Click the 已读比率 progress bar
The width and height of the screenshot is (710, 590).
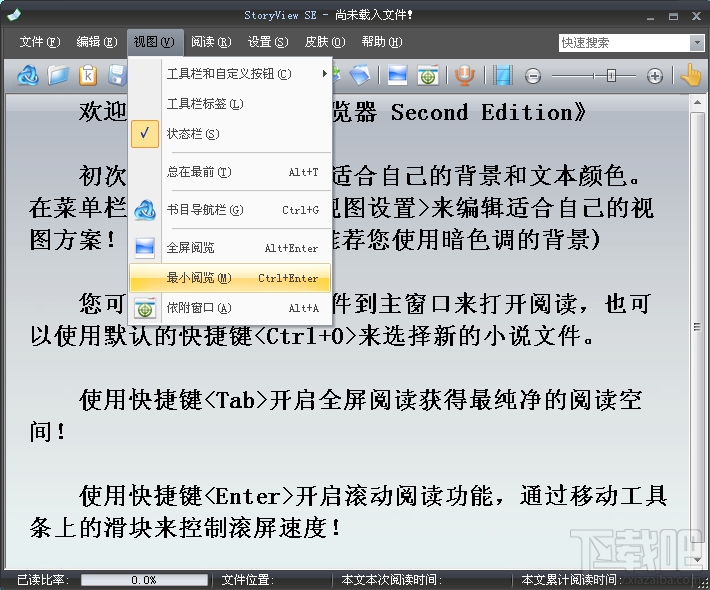[x=144, y=580]
